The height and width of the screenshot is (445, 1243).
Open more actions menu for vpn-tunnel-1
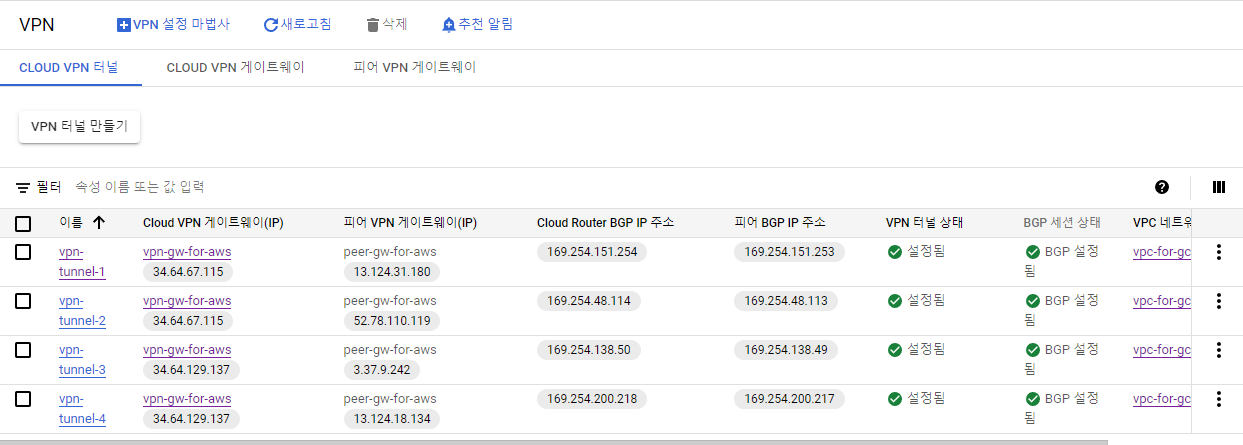coord(1218,252)
